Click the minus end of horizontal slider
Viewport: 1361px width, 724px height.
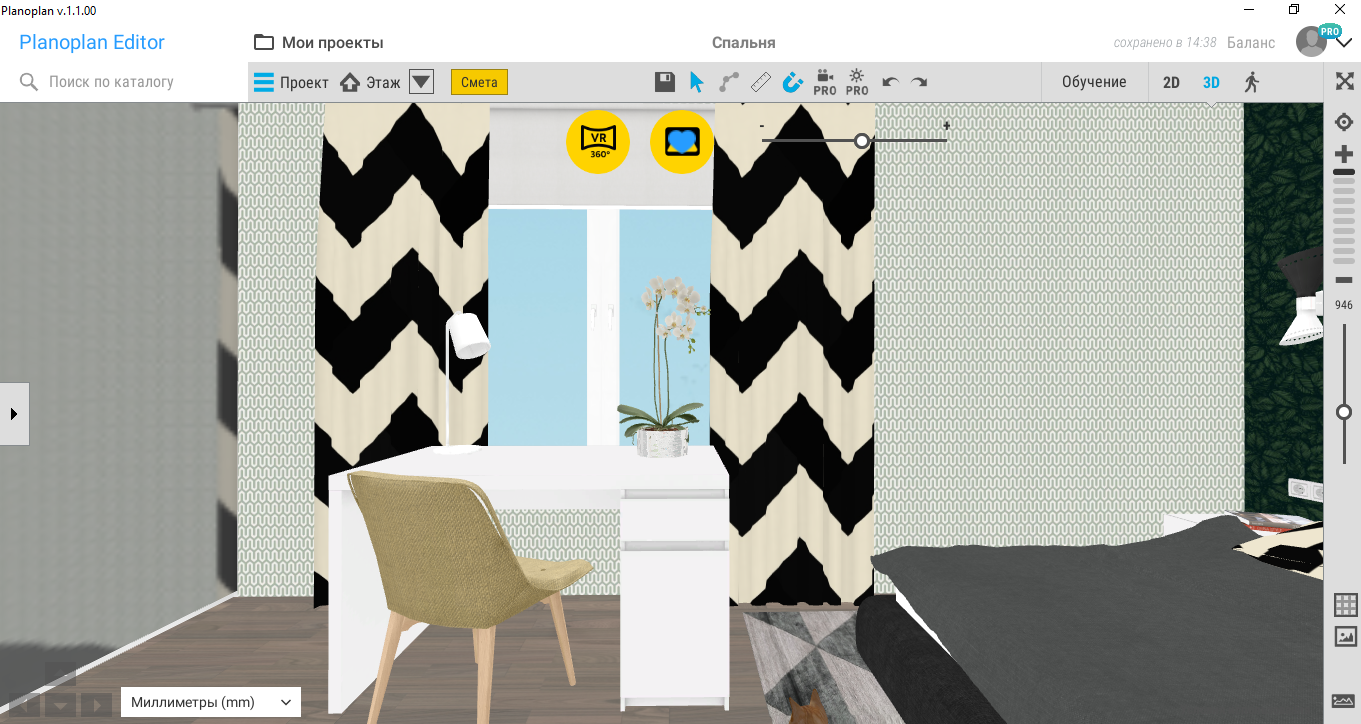[x=762, y=126]
